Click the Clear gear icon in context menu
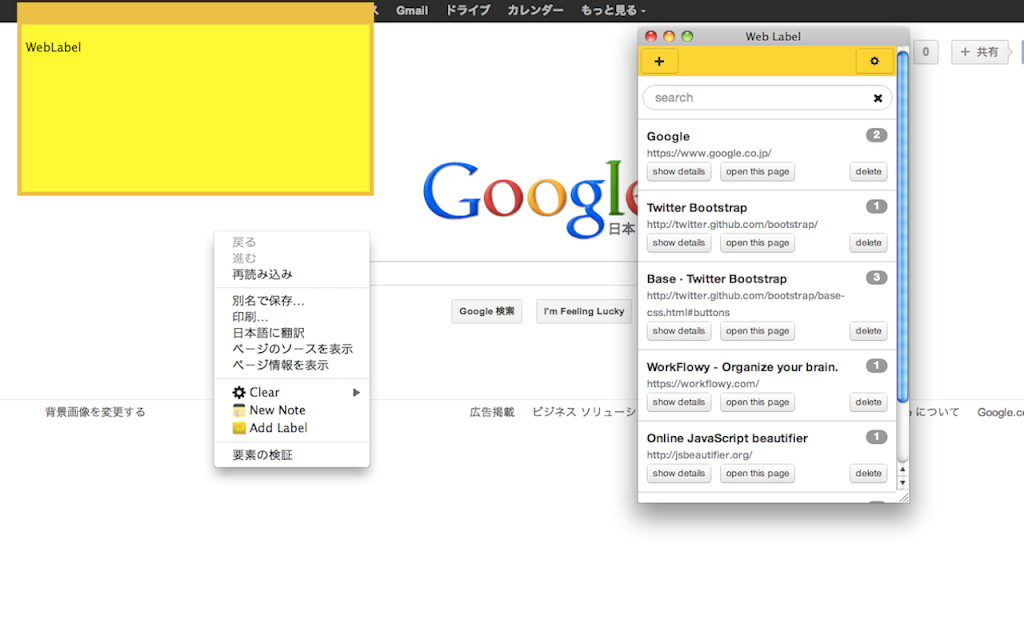This screenshot has width=1024, height=640. tap(239, 392)
